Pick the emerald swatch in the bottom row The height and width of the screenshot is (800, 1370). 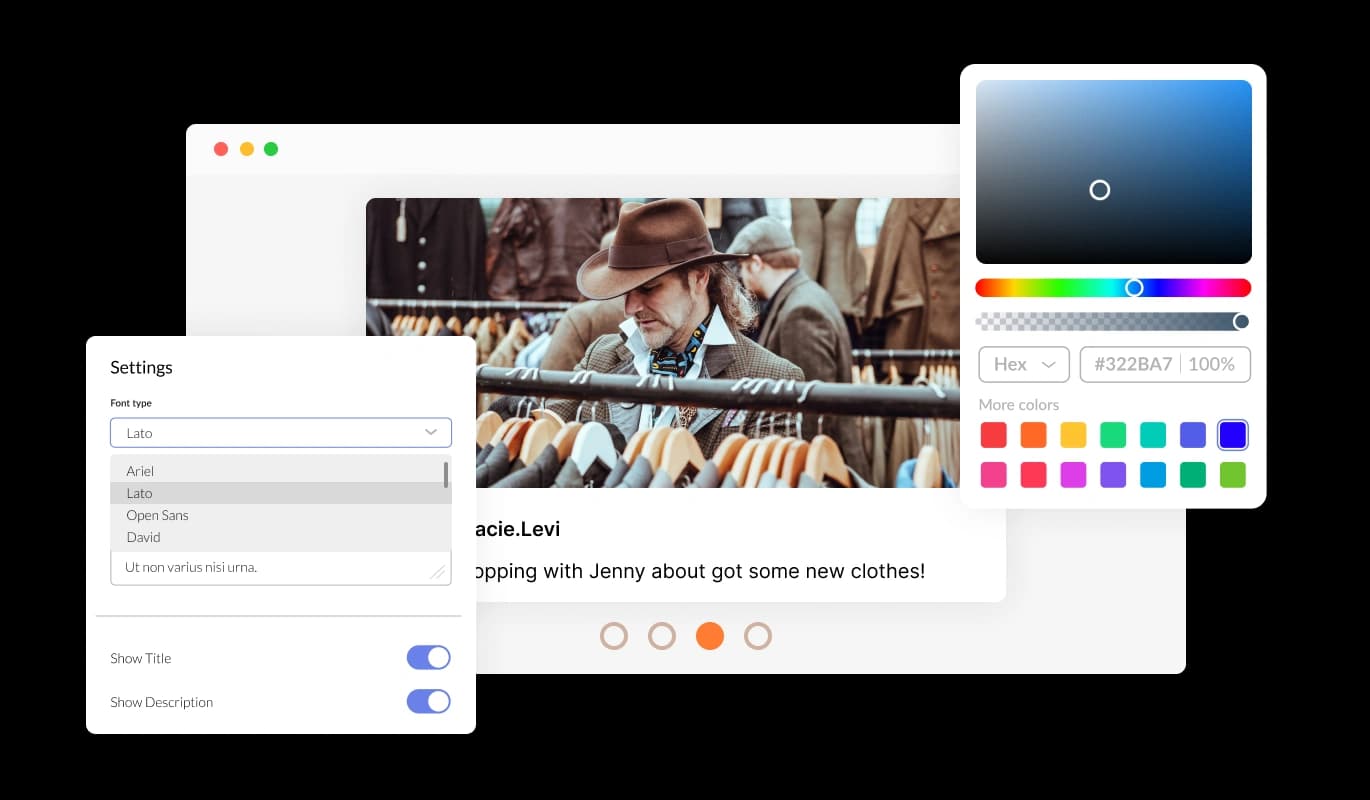(x=1193, y=475)
